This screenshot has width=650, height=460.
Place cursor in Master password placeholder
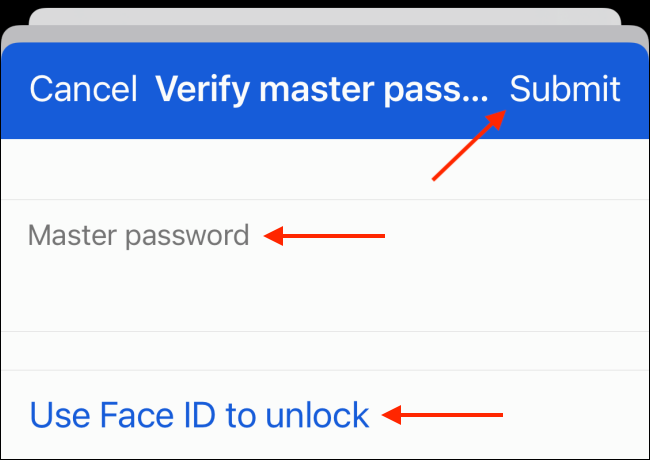click(x=138, y=236)
